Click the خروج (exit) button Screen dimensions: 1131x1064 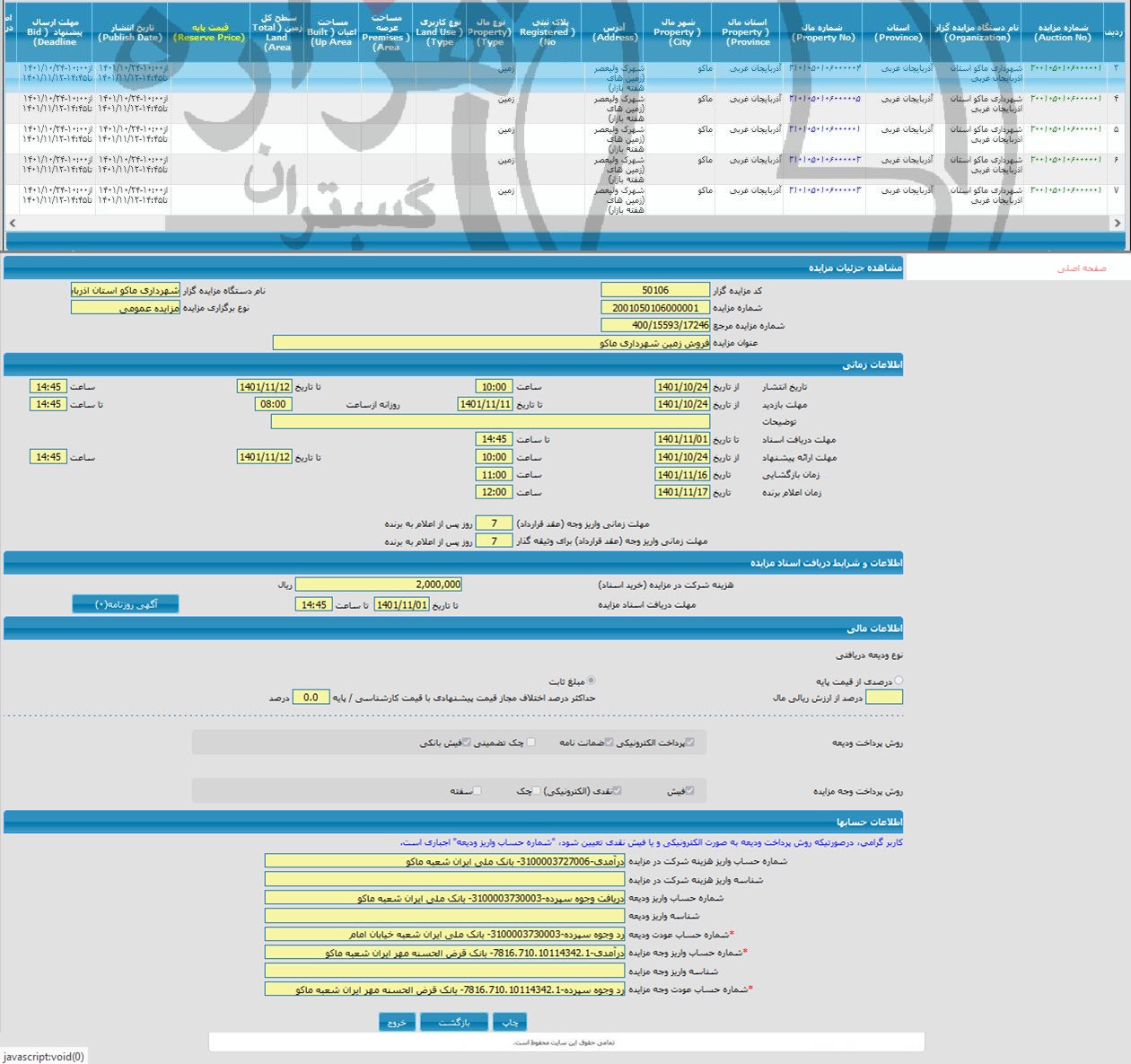click(x=396, y=1022)
